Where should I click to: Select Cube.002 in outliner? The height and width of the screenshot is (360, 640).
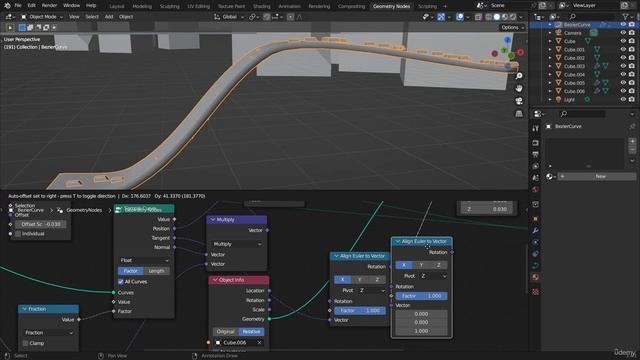(x=574, y=58)
